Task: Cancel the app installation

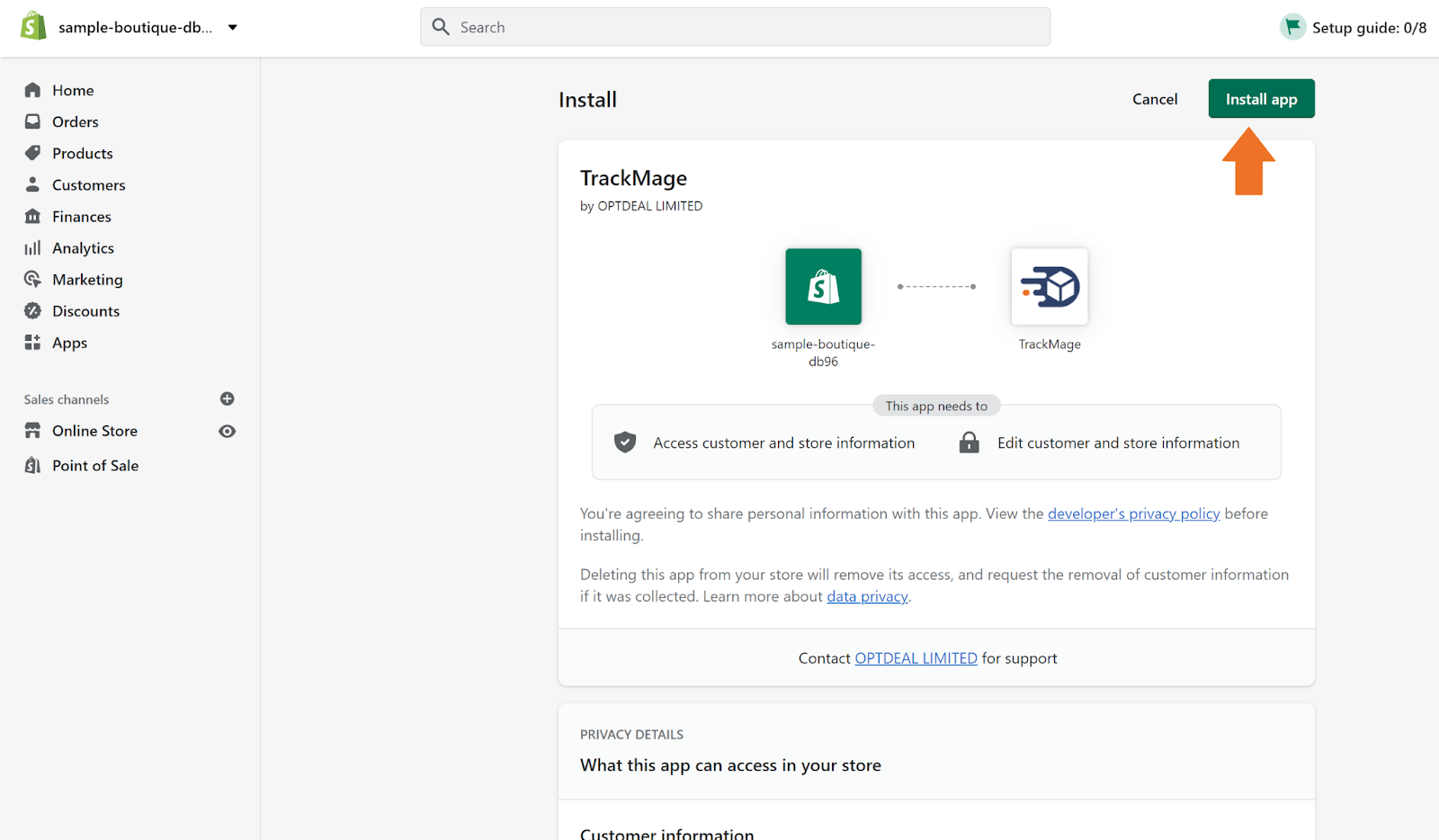Action: [x=1155, y=99]
